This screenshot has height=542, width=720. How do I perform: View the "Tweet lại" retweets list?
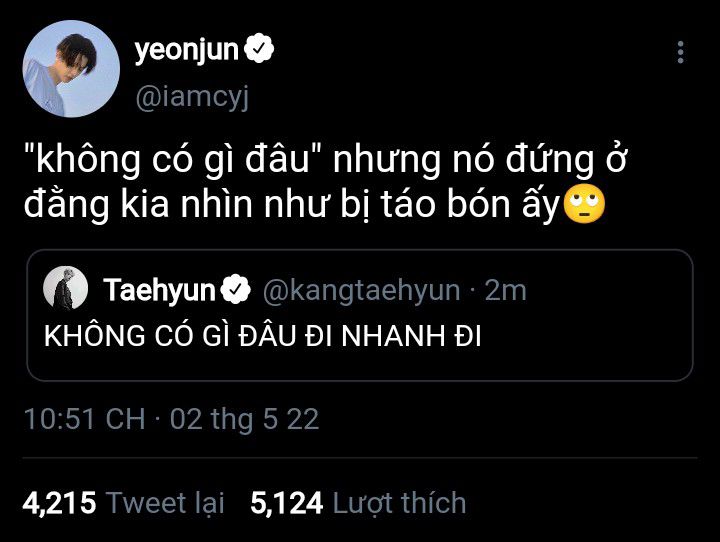pyautogui.click(x=166, y=502)
